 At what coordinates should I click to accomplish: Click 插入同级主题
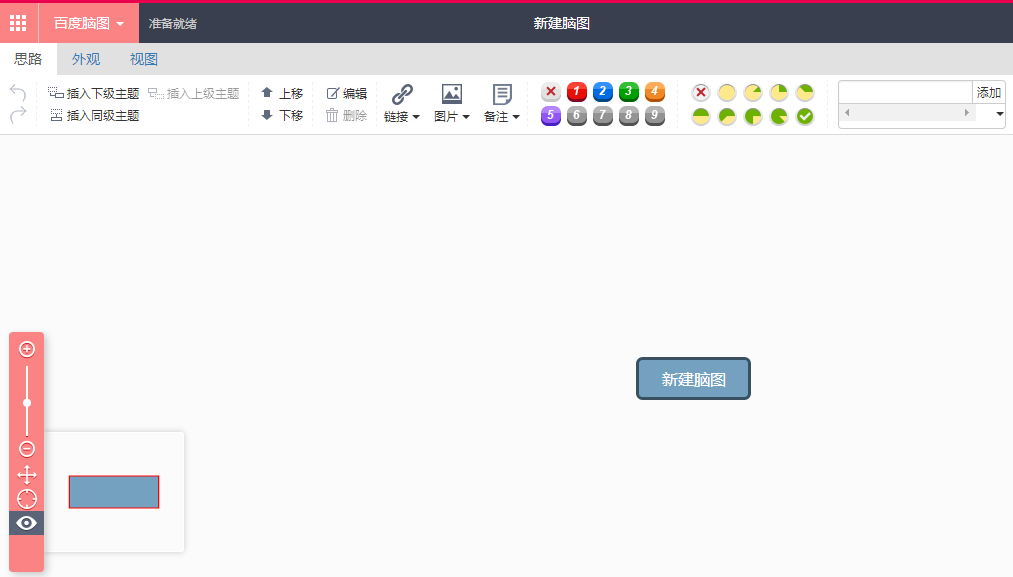(94, 116)
